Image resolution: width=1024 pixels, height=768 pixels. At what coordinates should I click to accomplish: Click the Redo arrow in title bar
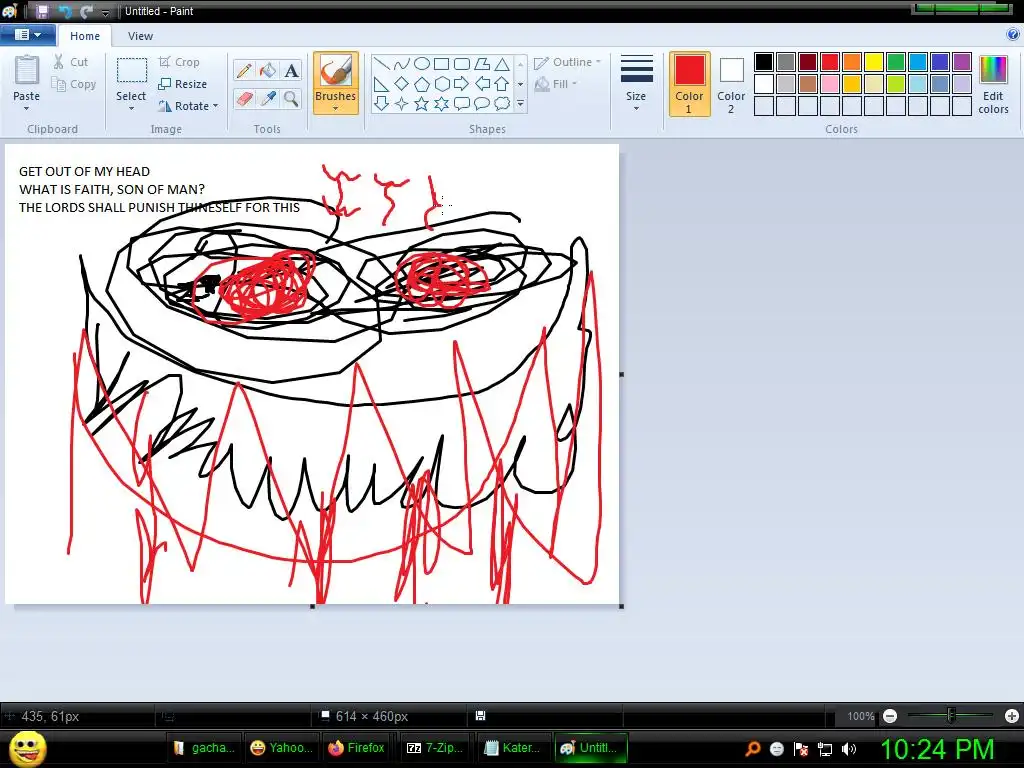tap(86, 11)
